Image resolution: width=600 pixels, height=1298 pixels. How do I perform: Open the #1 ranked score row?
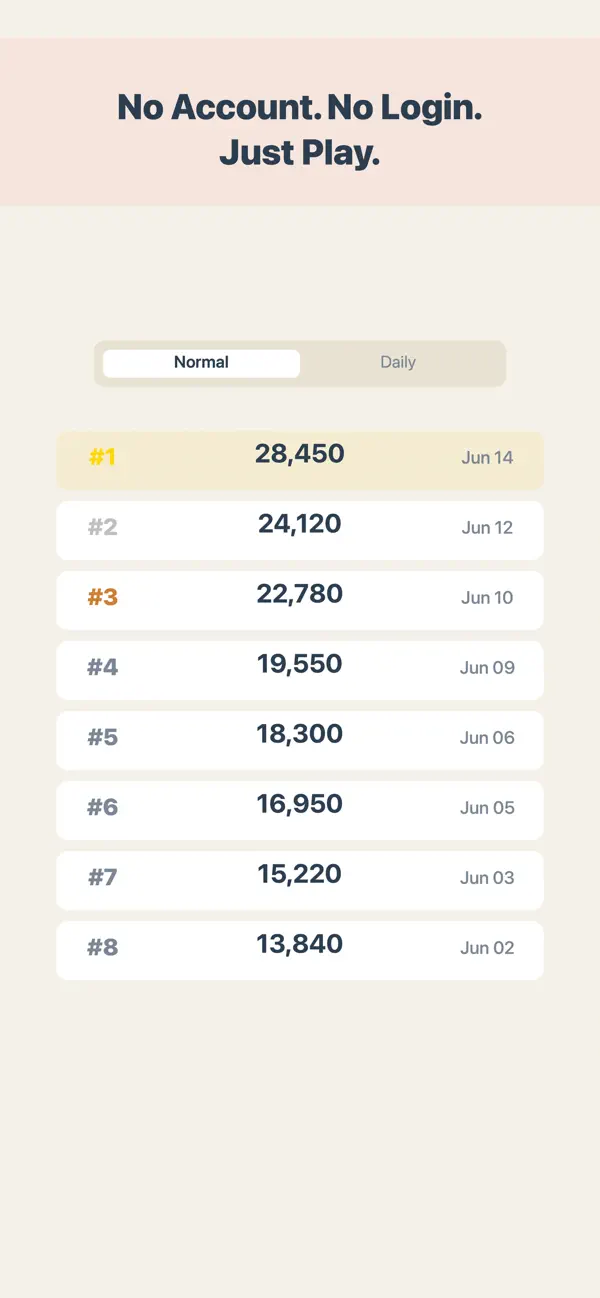click(x=300, y=460)
